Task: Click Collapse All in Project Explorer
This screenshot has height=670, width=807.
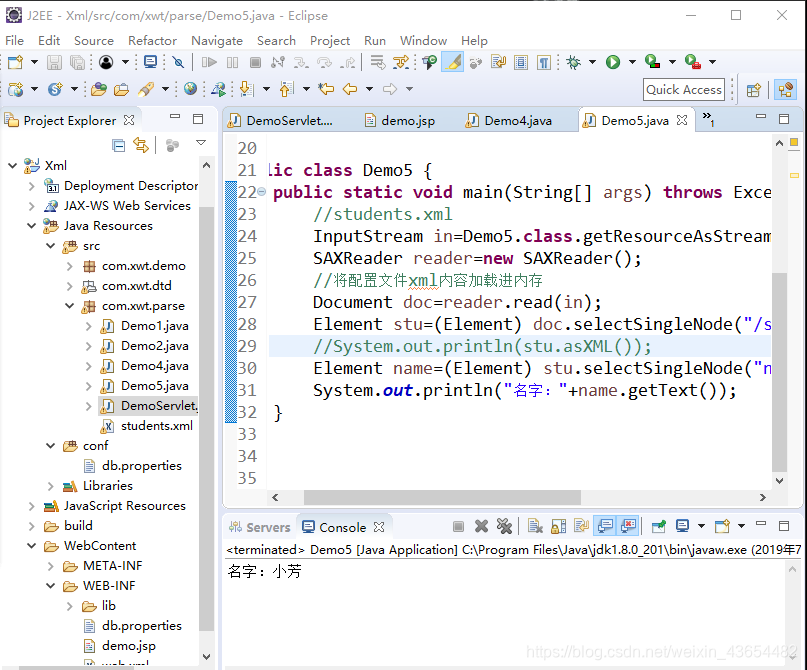Action: pyautogui.click(x=118, y=146)
